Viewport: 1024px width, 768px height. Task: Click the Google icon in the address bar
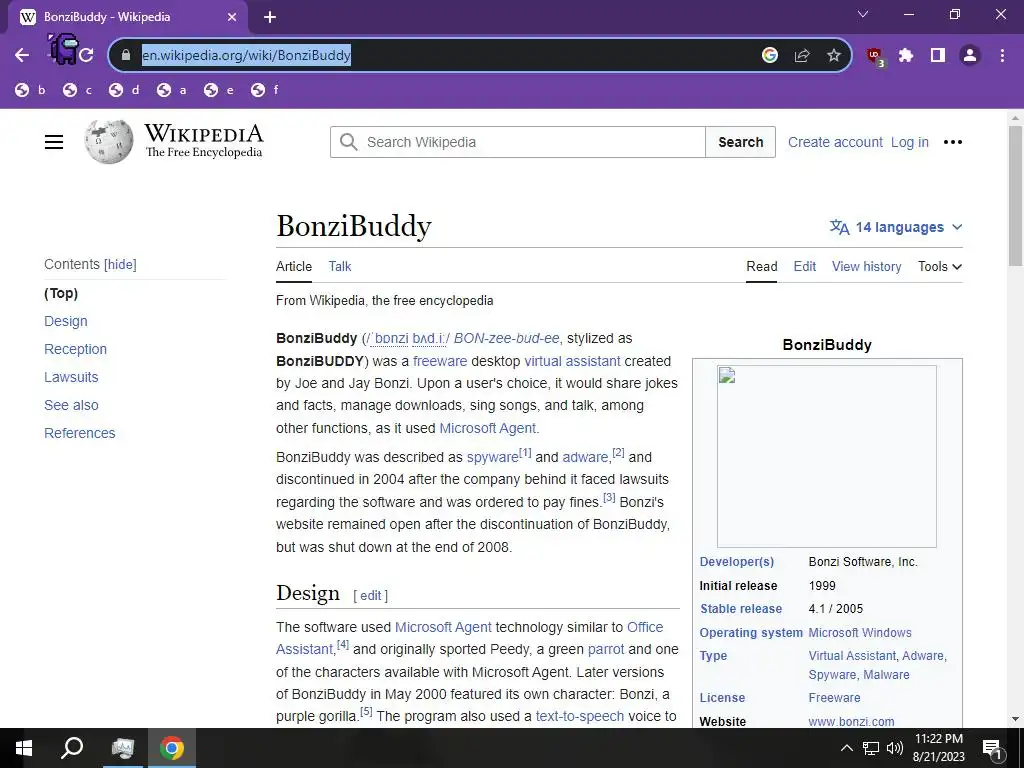click(770, 55)
